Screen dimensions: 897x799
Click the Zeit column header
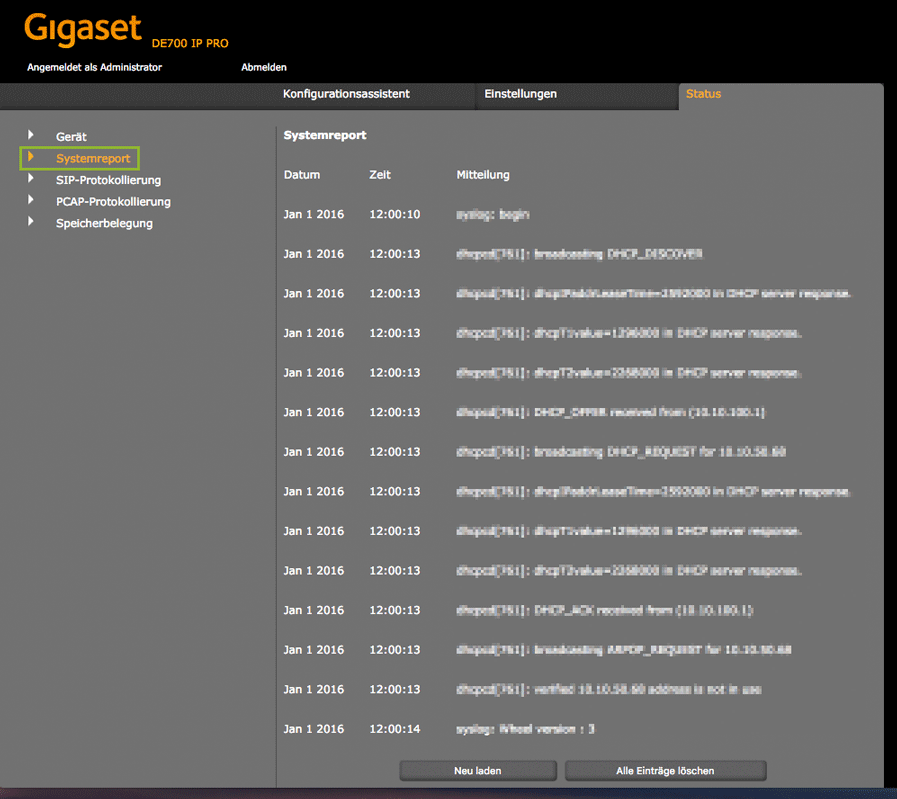pos(380,175)
